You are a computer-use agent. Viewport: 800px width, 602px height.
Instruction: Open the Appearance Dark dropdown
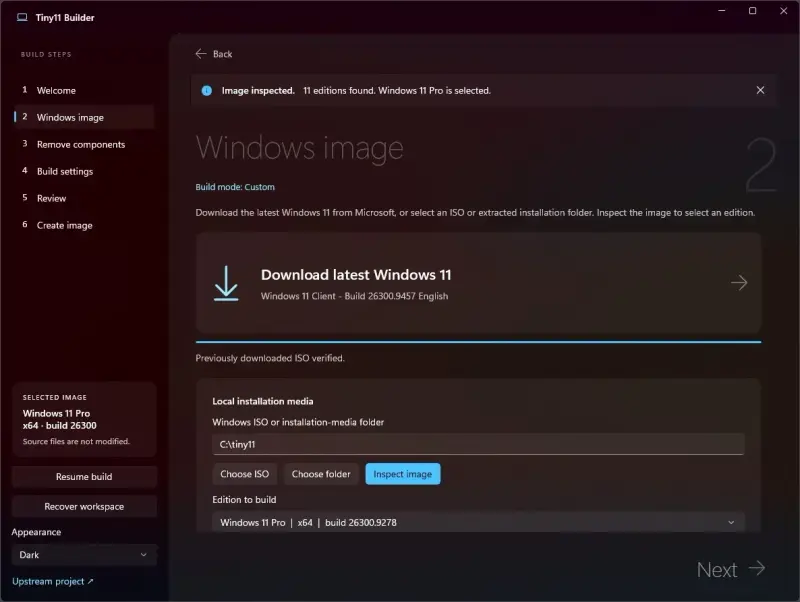pos(84,555)
